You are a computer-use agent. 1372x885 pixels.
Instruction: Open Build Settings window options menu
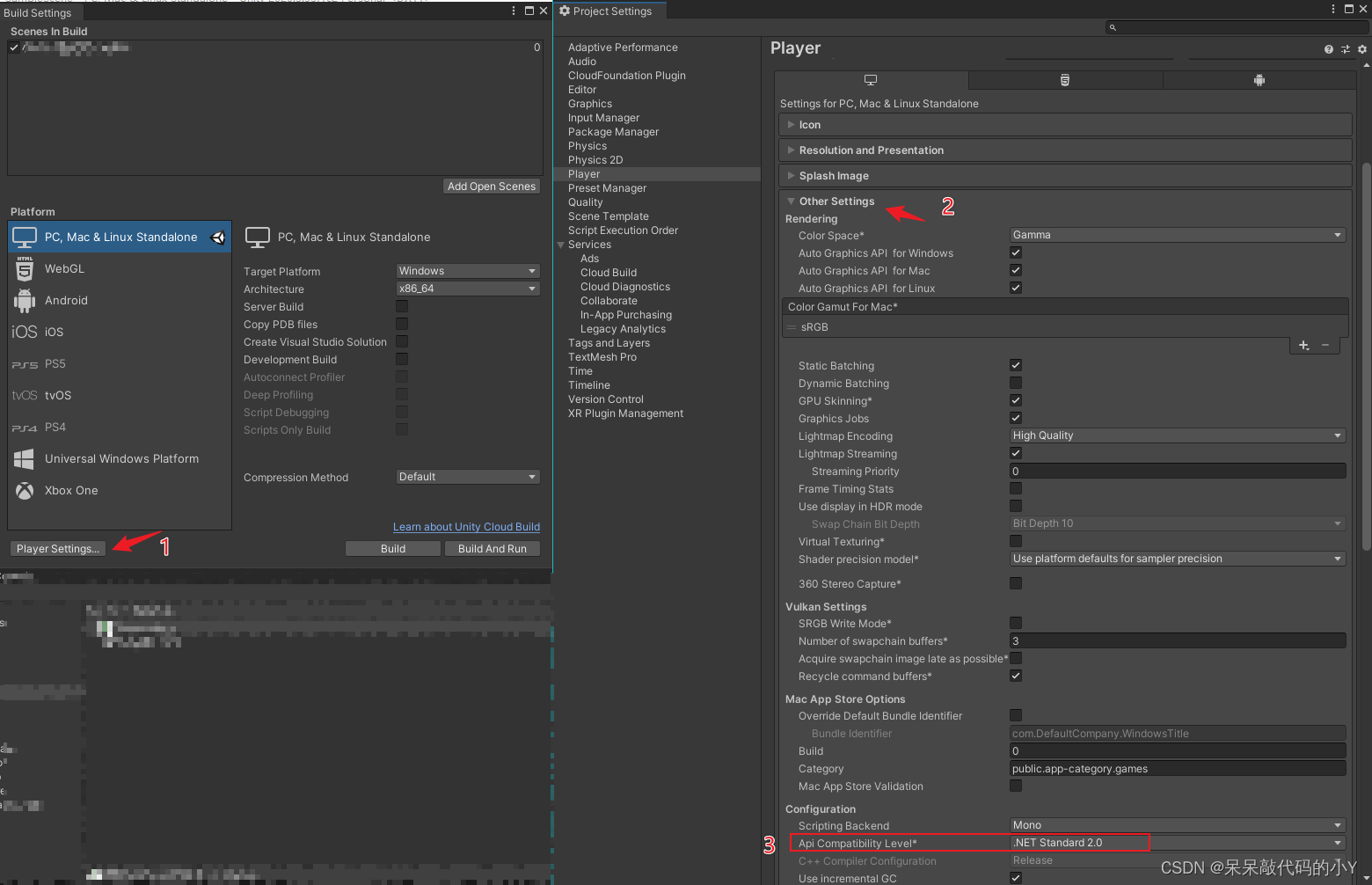point(514,11)
